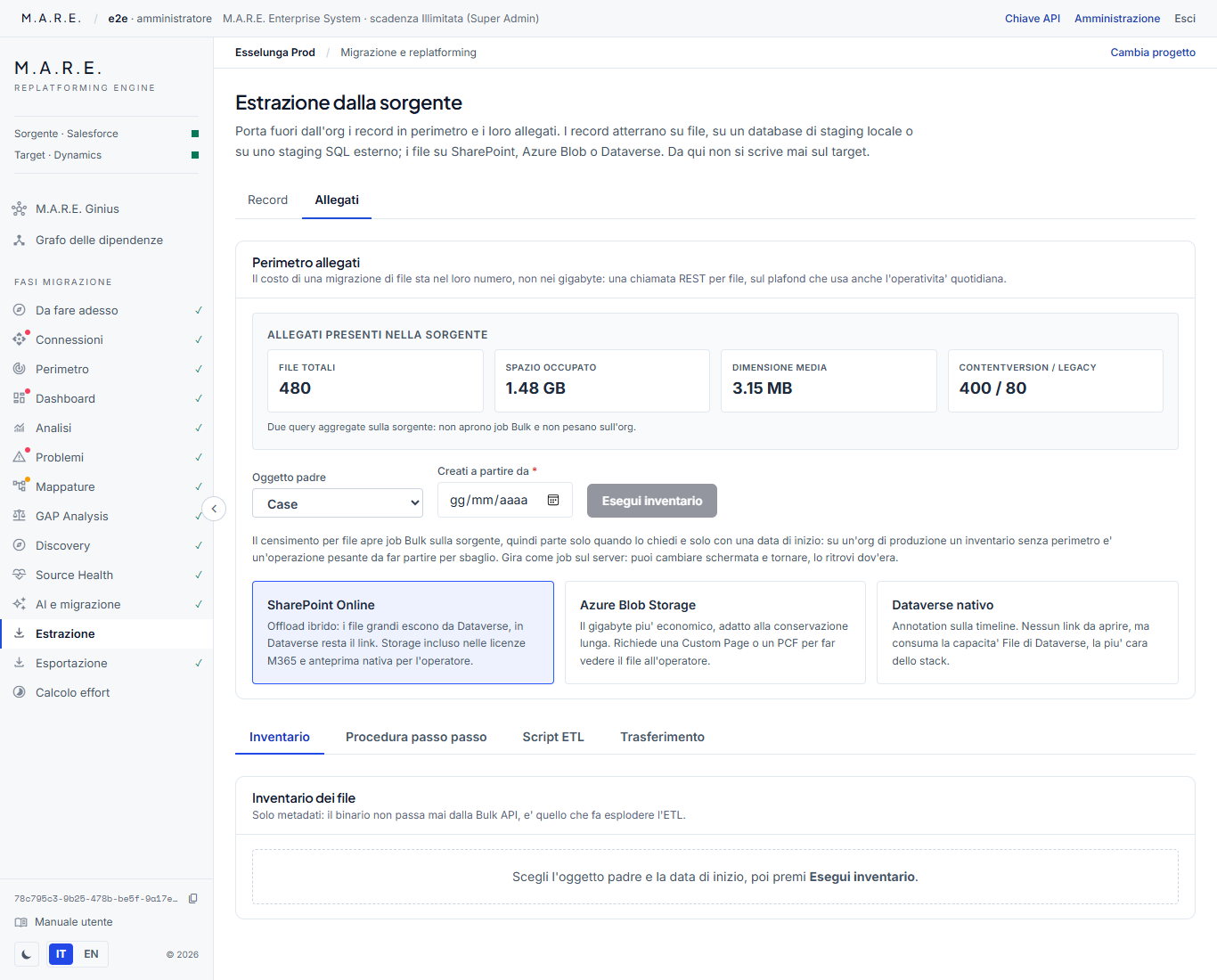Collapse the sidebar with the chevron button
Viewport: 1217px width, 980px height.
pos(214,509)
